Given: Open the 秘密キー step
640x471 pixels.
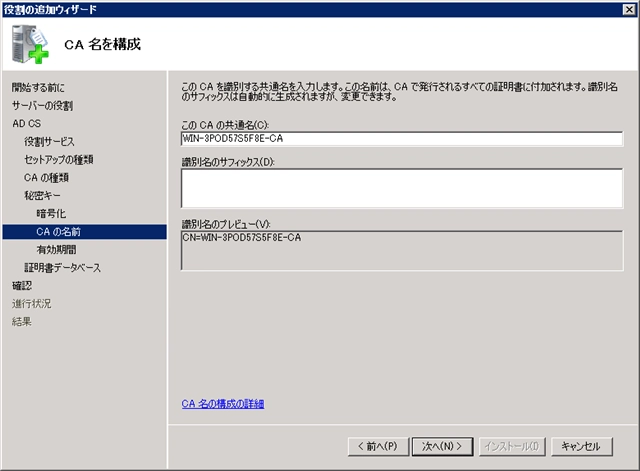Looking at the screenshot, I should [42, 196].
